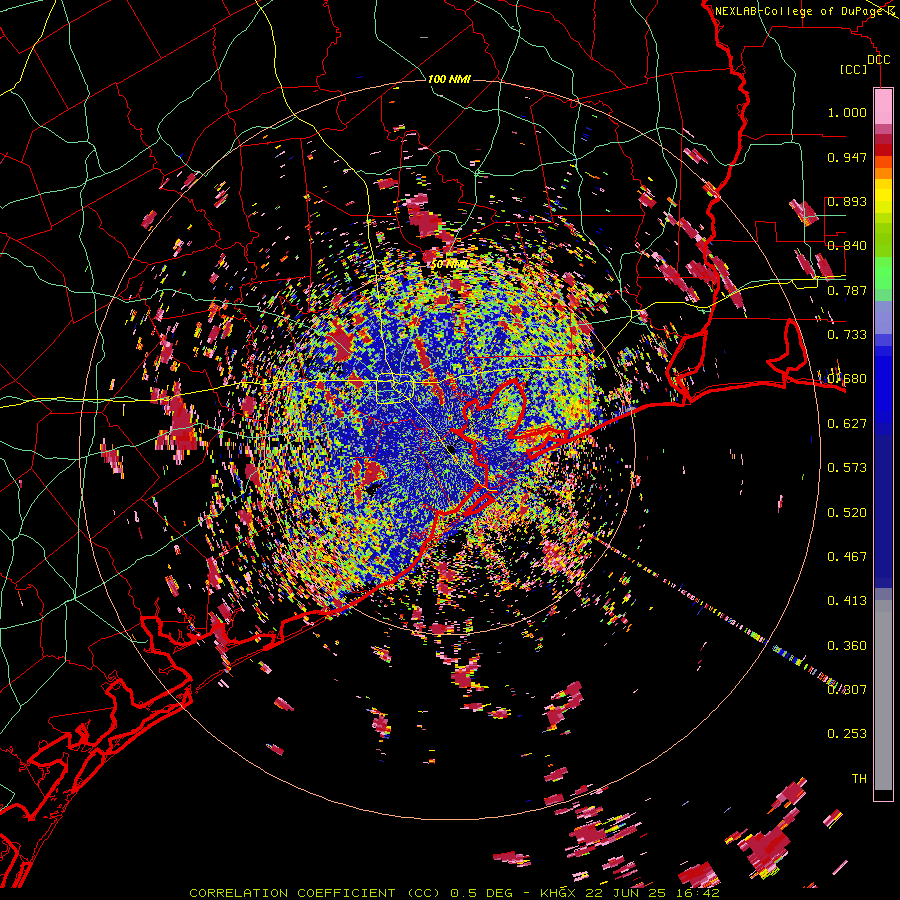Click the [CC] legend heading
This screenshot has height=900, width=900.
(x=853, y=69)
